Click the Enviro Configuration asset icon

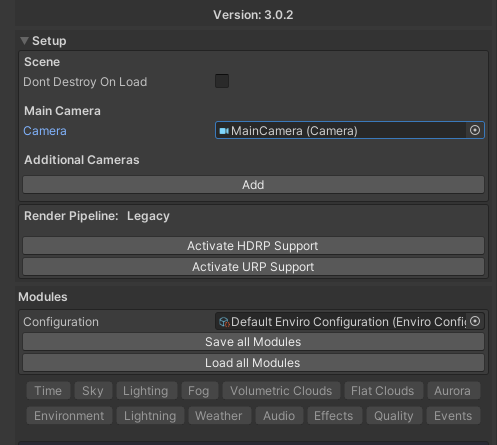[x=224, y=322]
